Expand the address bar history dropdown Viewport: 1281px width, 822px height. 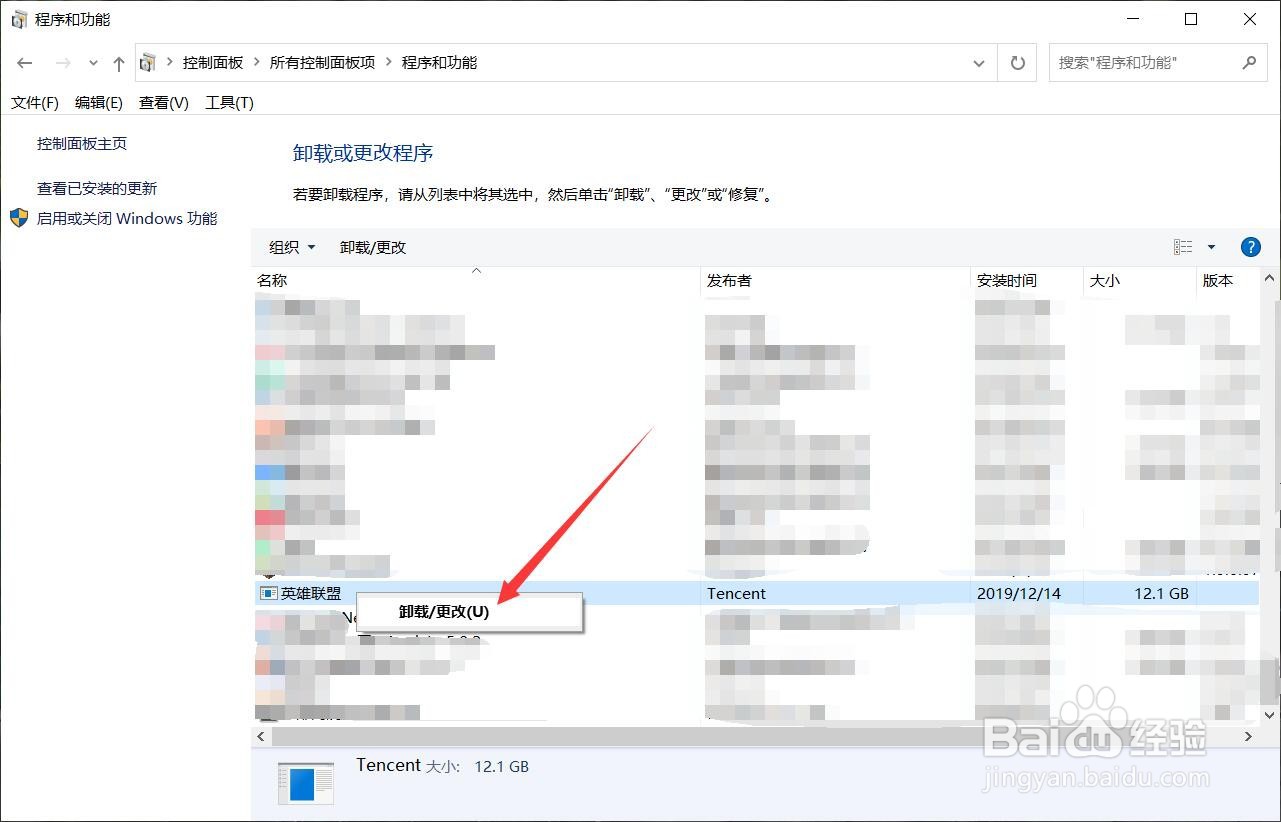(x=979, y=63)
